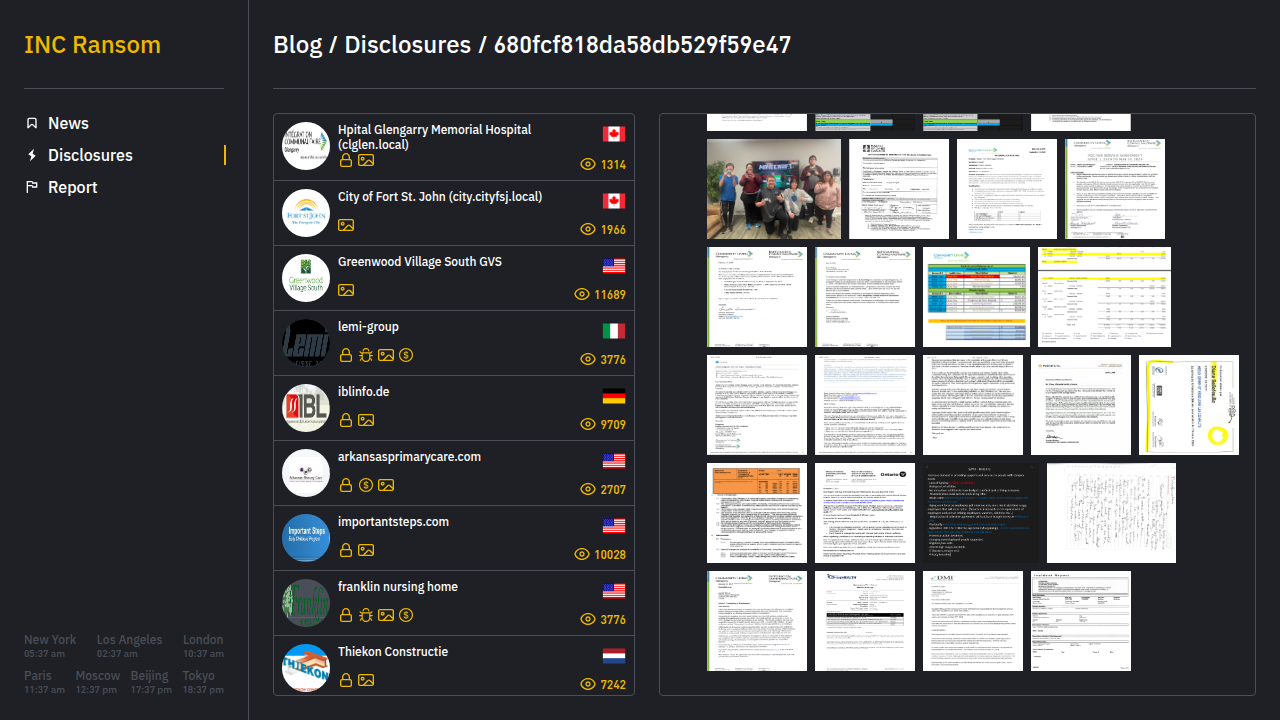
Task: Click the INC Ransom site title
Action: 92,45
